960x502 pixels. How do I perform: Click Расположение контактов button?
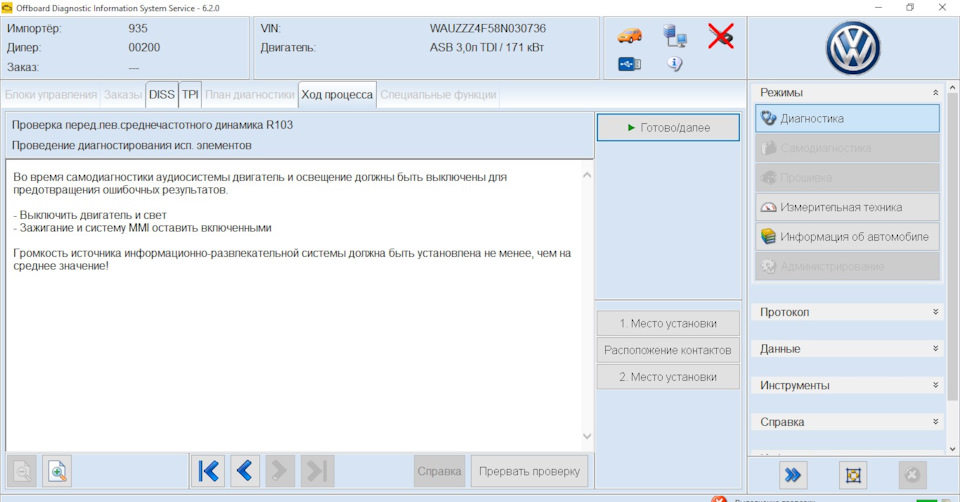click(x=668, y=350)
